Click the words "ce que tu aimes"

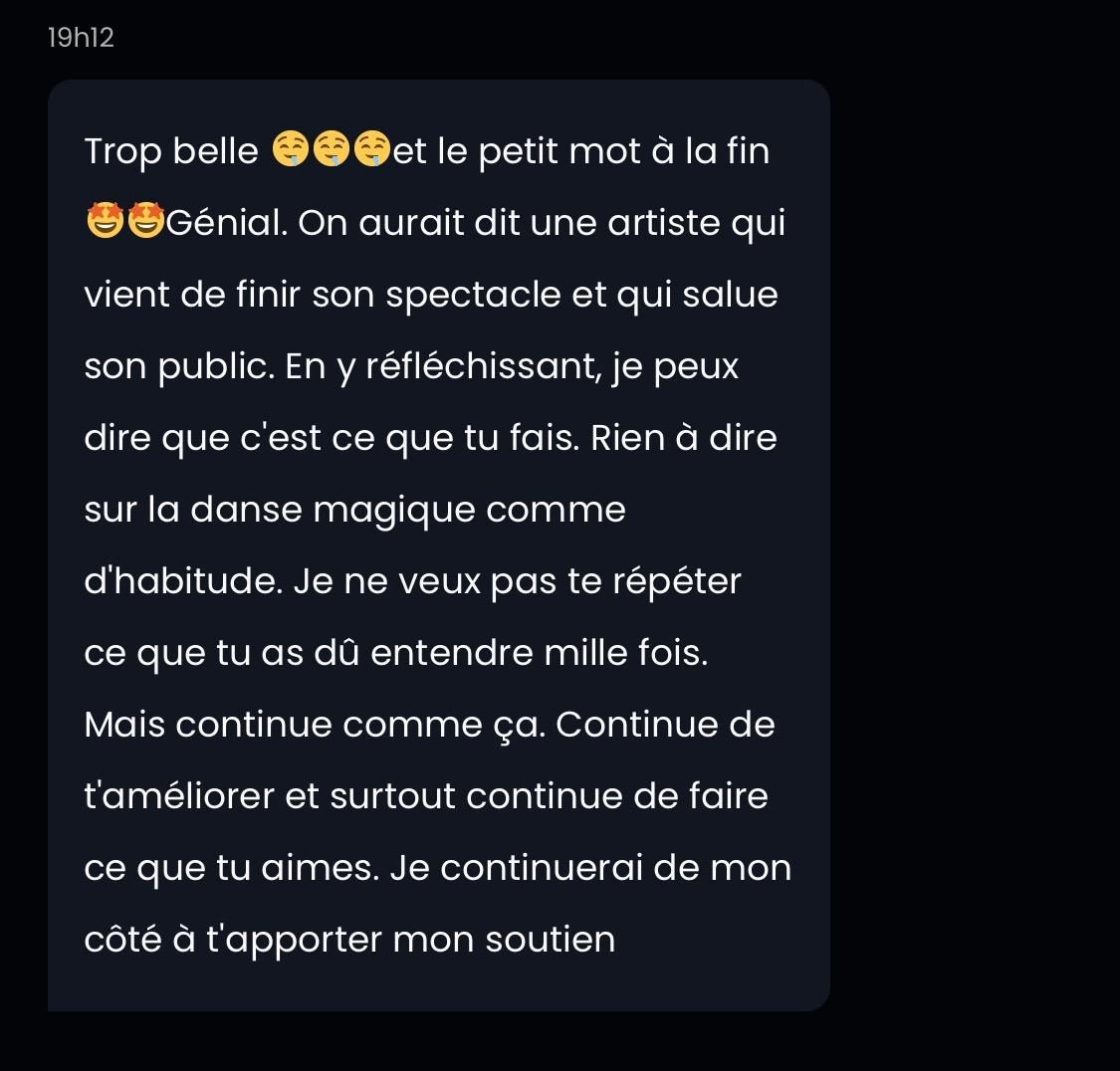click(x=231, y=869)
